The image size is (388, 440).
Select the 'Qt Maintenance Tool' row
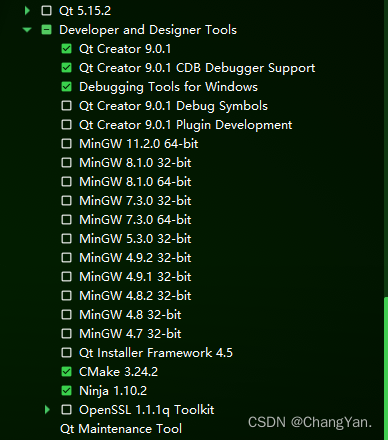pyautogui.click(x=121, y=429)
